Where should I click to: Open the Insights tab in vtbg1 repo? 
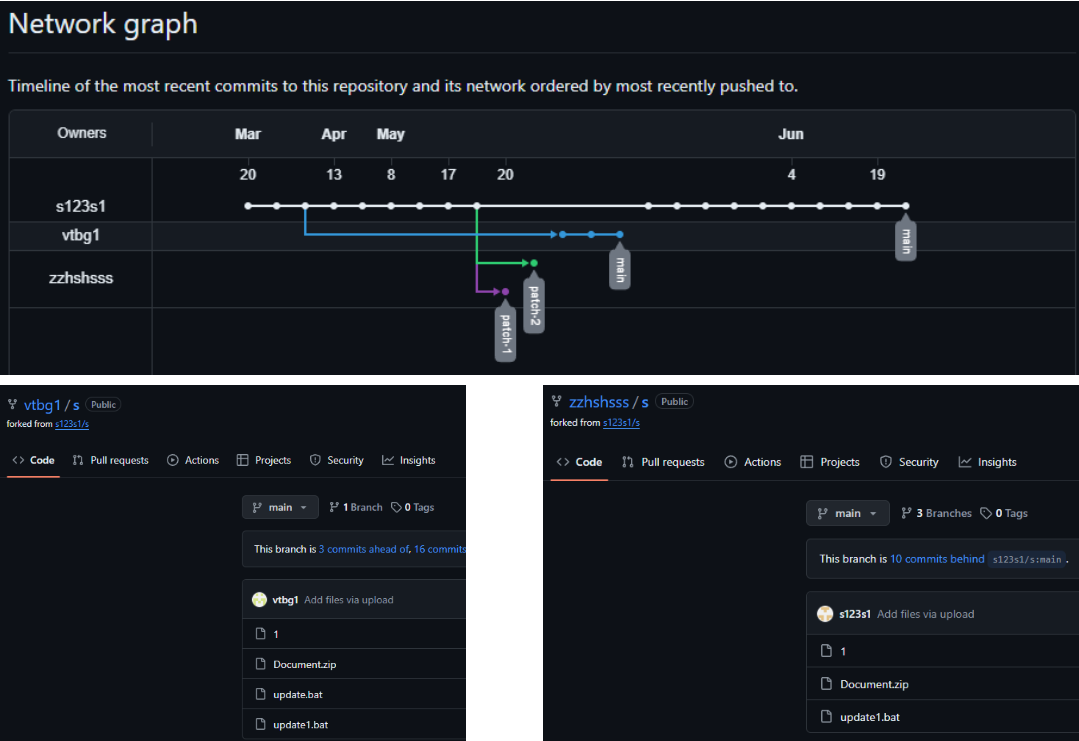[x=409, y=460]
